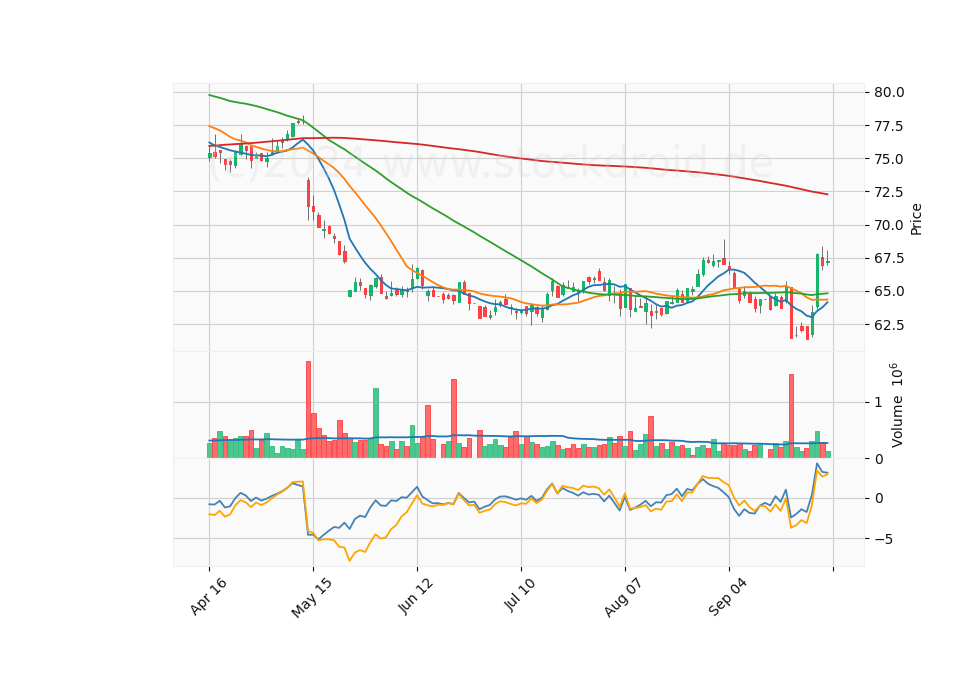
Task: Click the 75.0 price axis value
Action: [x=889, y=159]
